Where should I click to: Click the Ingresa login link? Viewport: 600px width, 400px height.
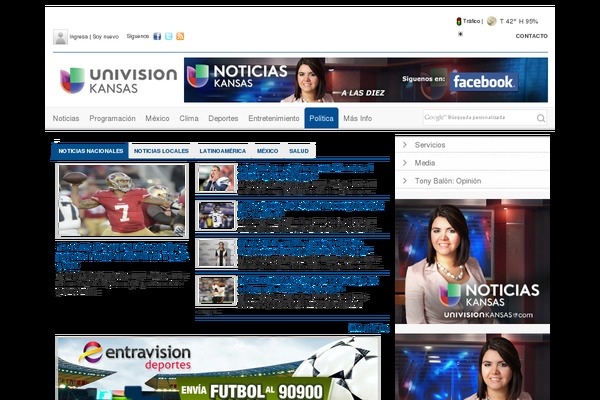(x=78, y=37)
